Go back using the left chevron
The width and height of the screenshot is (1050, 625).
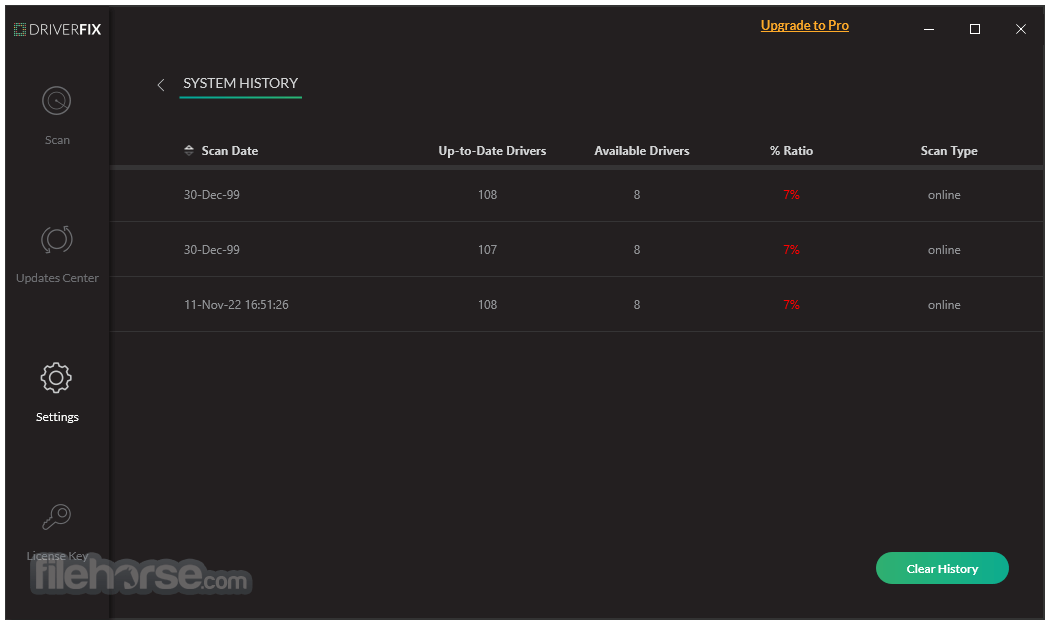[x=161, y=84]
